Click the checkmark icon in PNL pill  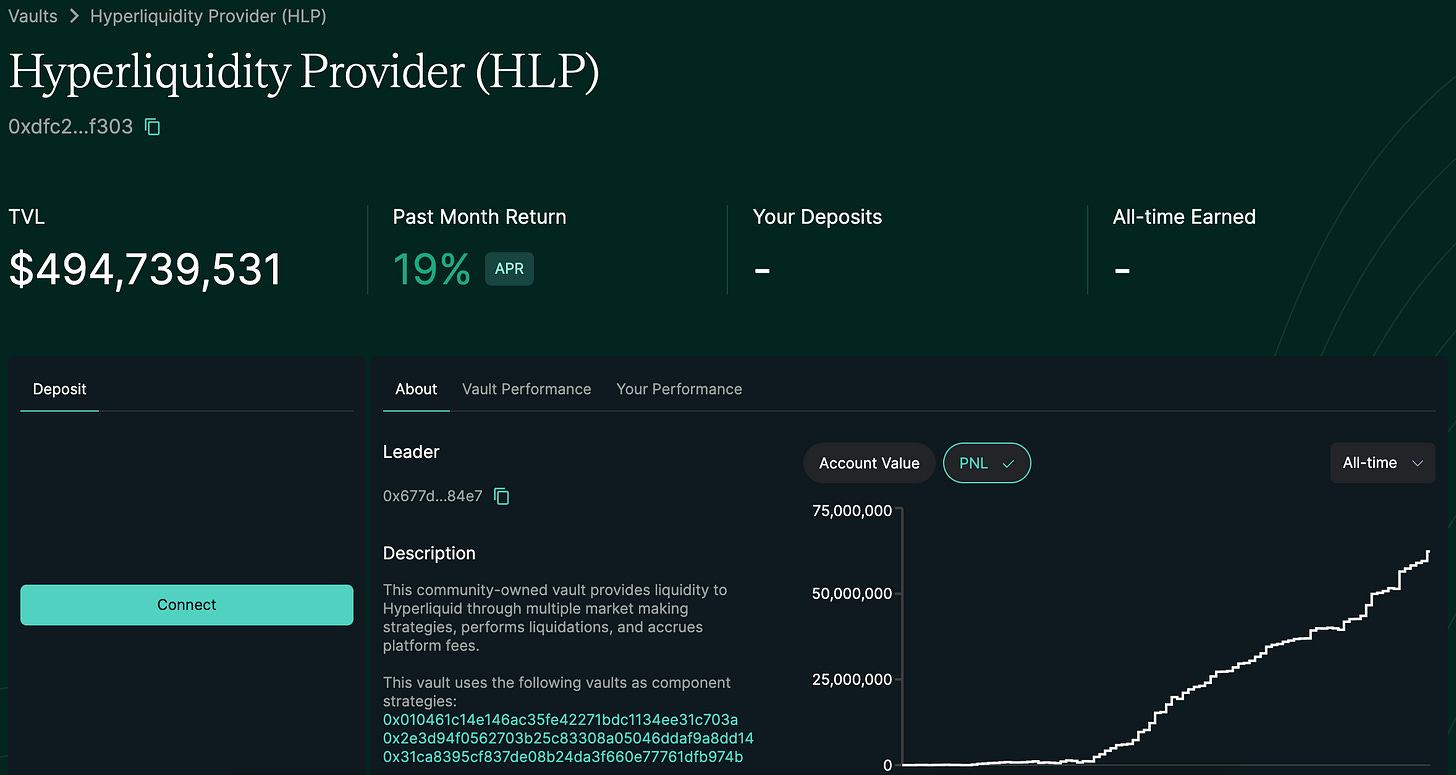point(1008,463)
